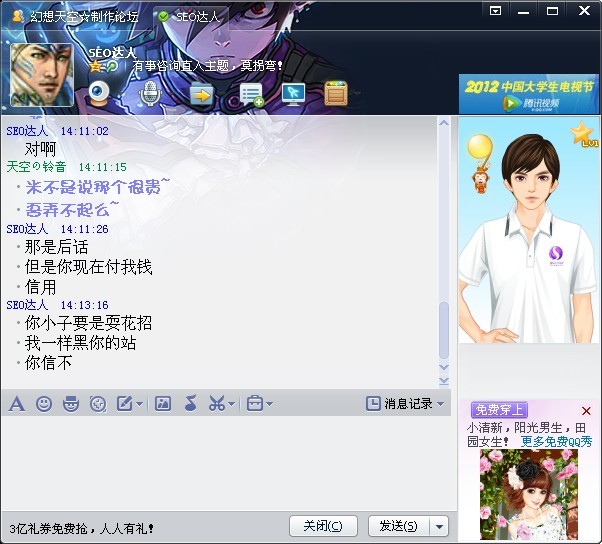The width and height of the screenshot is (602, 544).
Task: Create a discussion group with the chat plus icon
Action: (x=252, y=94)
